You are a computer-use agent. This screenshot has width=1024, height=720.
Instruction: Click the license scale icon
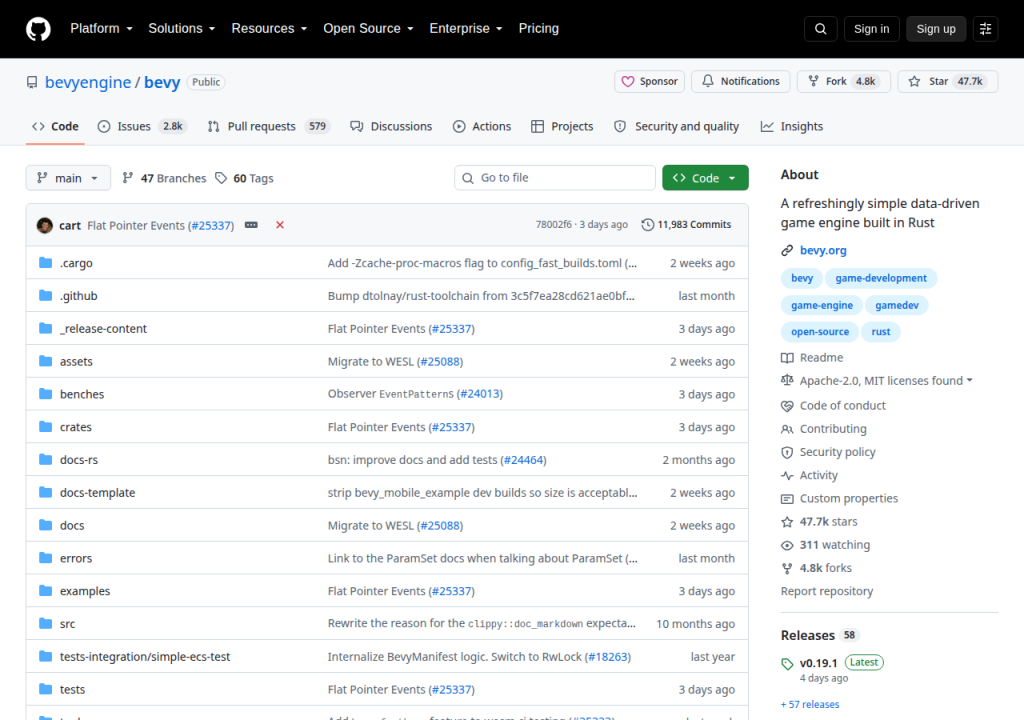click(787, 380)
